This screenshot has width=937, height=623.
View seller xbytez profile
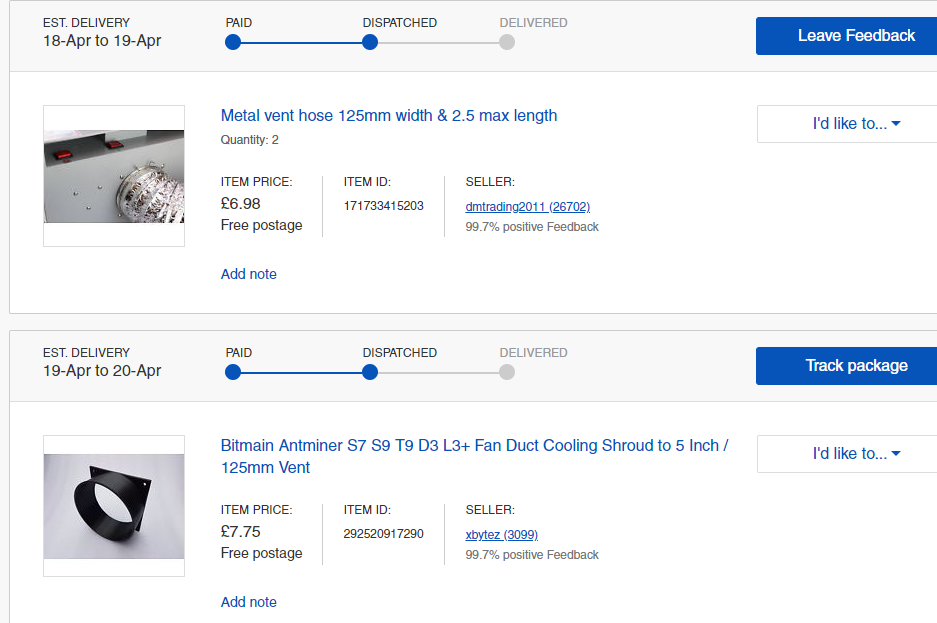tap(501, 534)
